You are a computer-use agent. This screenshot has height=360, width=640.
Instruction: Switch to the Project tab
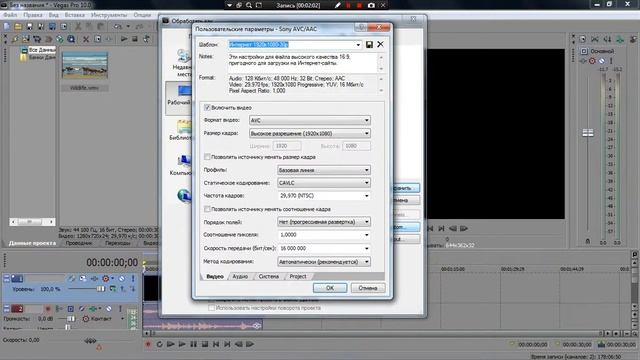click(298, 276)
